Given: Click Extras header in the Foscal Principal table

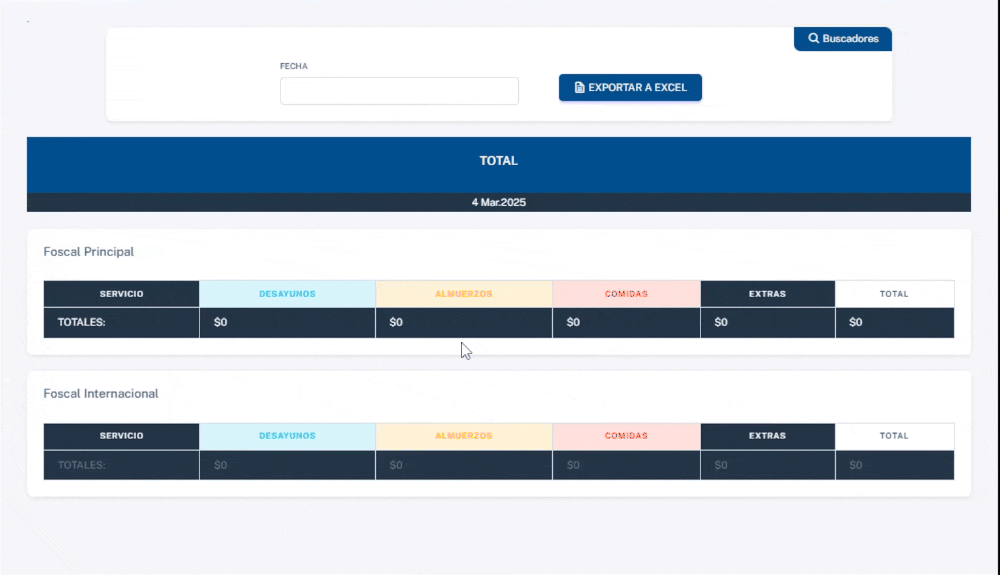Looking at the screenshot, I should click(767, 294).
